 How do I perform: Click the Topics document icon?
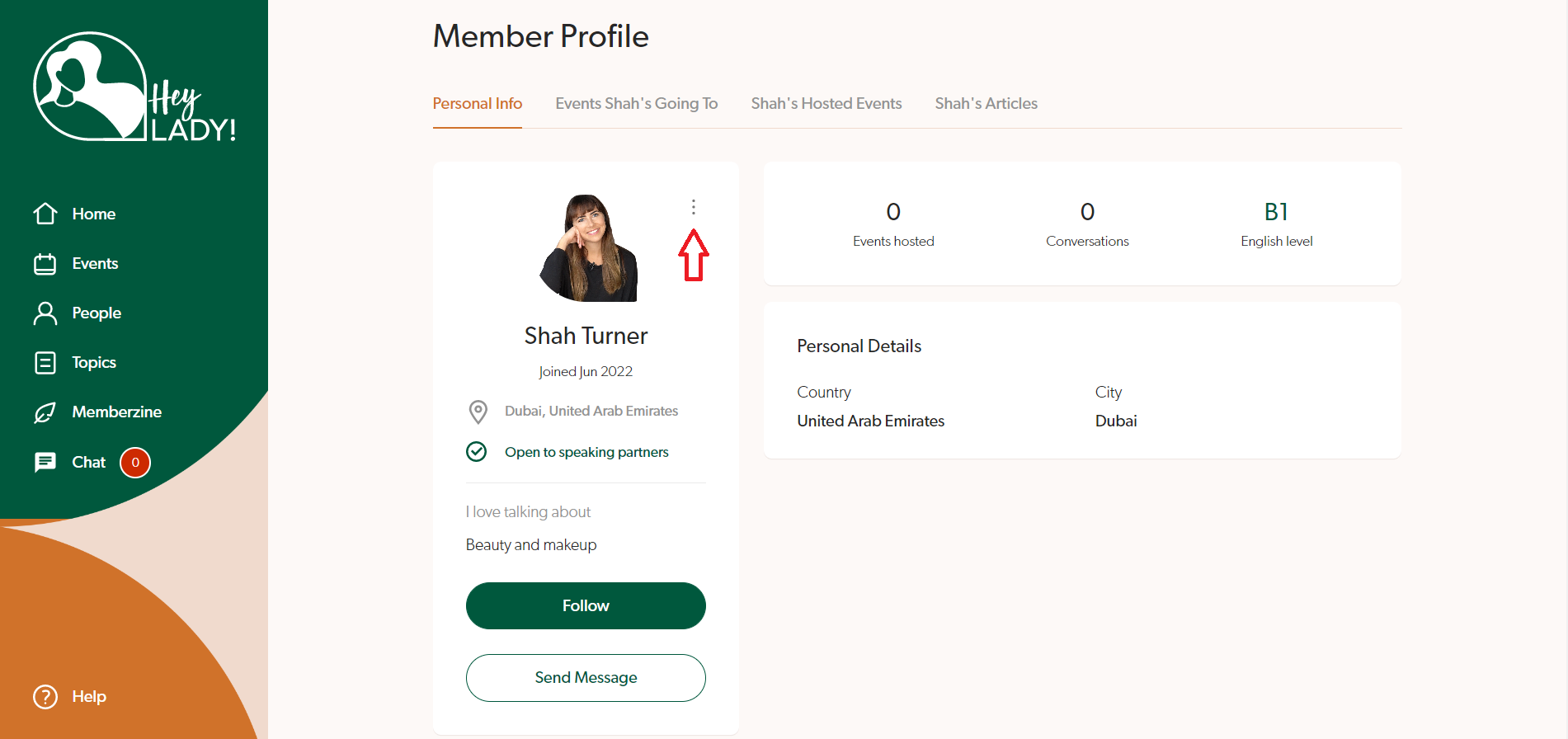pos(45,363)
